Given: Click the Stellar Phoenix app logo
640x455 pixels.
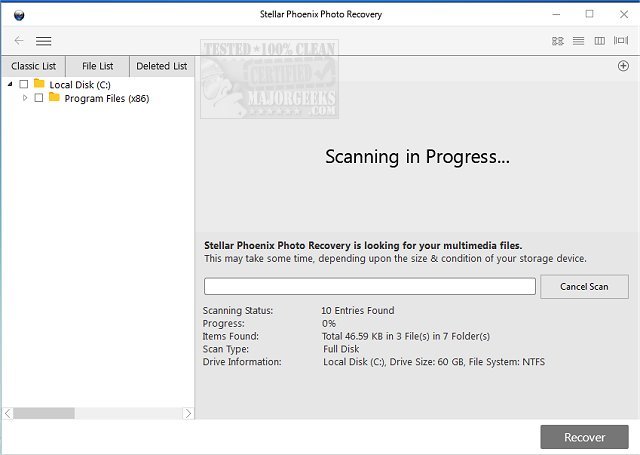Looking at the screenshot, I should [19, 16].
